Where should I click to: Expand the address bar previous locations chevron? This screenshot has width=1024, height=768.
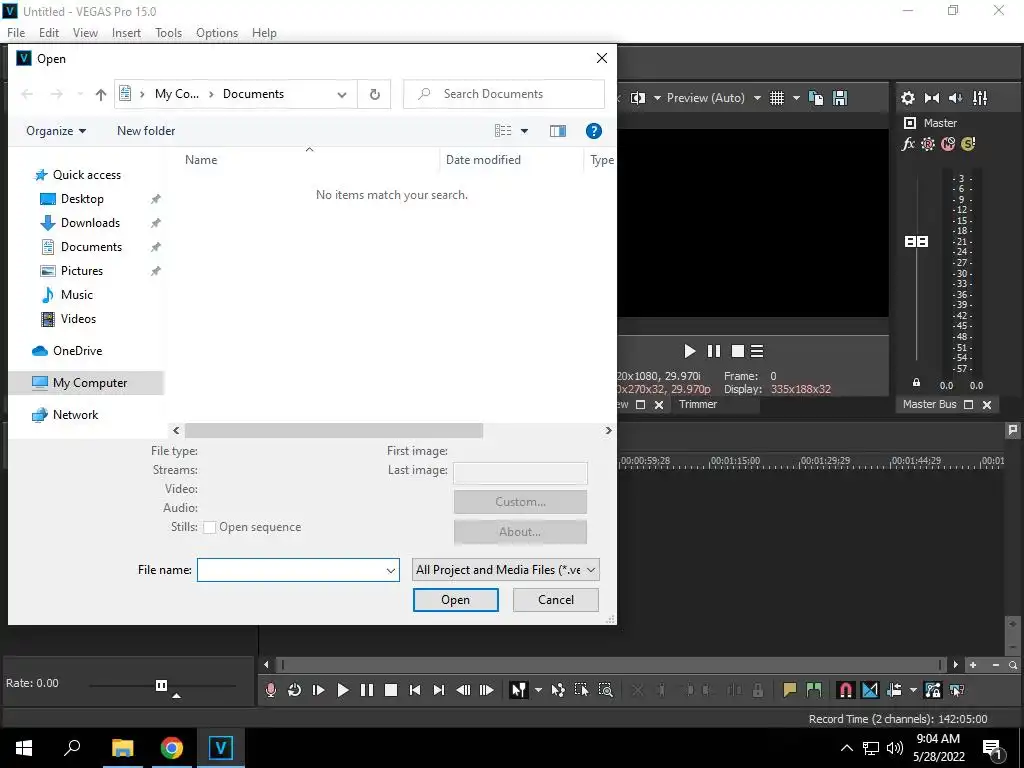click(342, 95)
